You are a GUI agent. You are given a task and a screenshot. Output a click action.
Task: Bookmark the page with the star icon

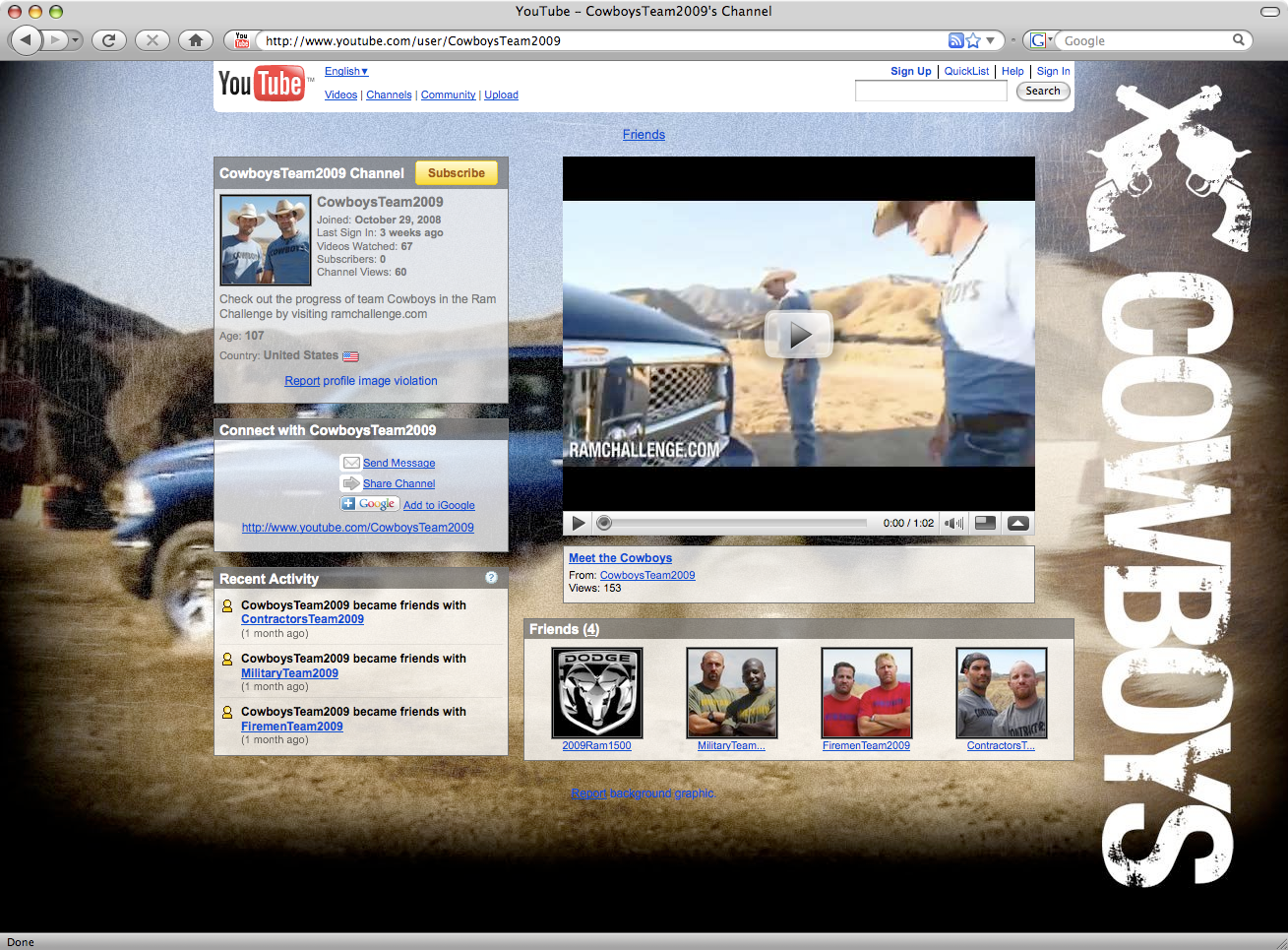pyautogui.click(x=973, y=40)
